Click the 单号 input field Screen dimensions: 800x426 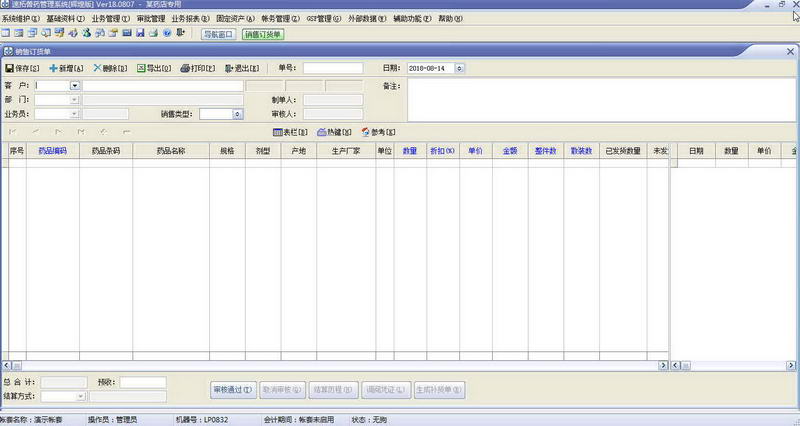(333, 68)
